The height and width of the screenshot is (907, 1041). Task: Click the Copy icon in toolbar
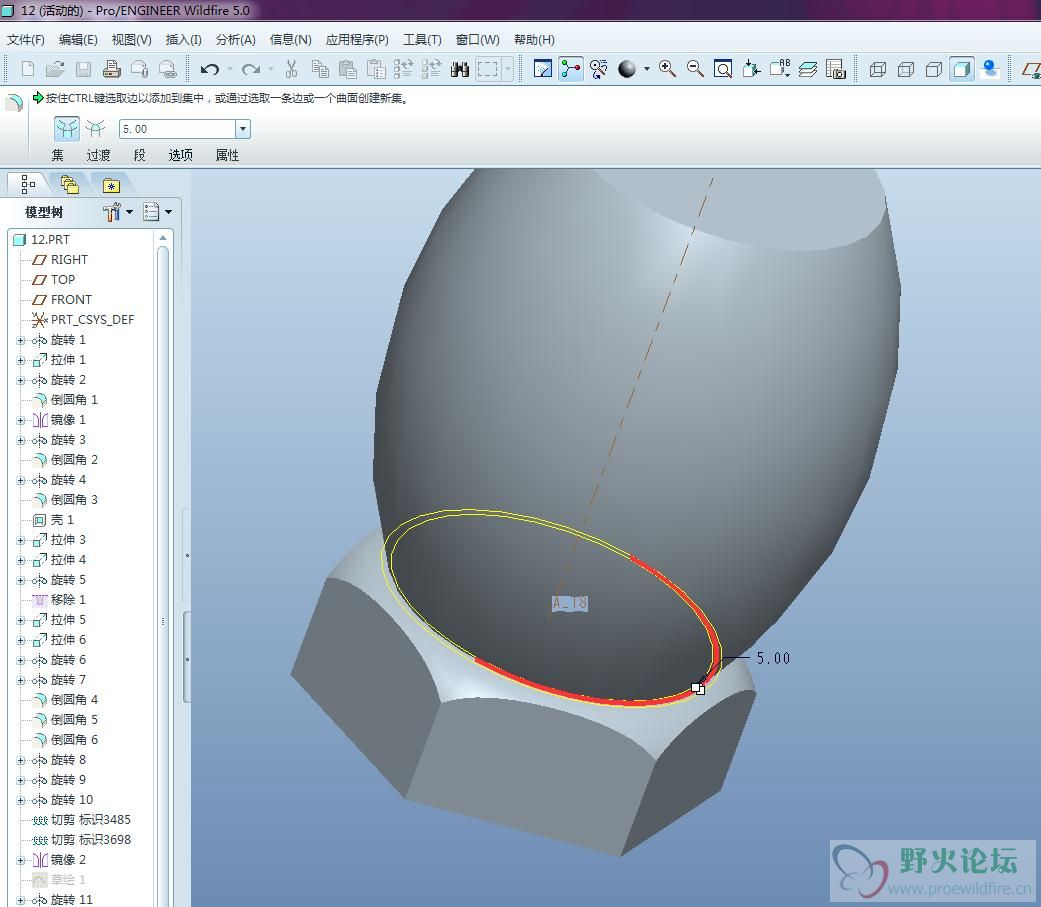(320, 69)
